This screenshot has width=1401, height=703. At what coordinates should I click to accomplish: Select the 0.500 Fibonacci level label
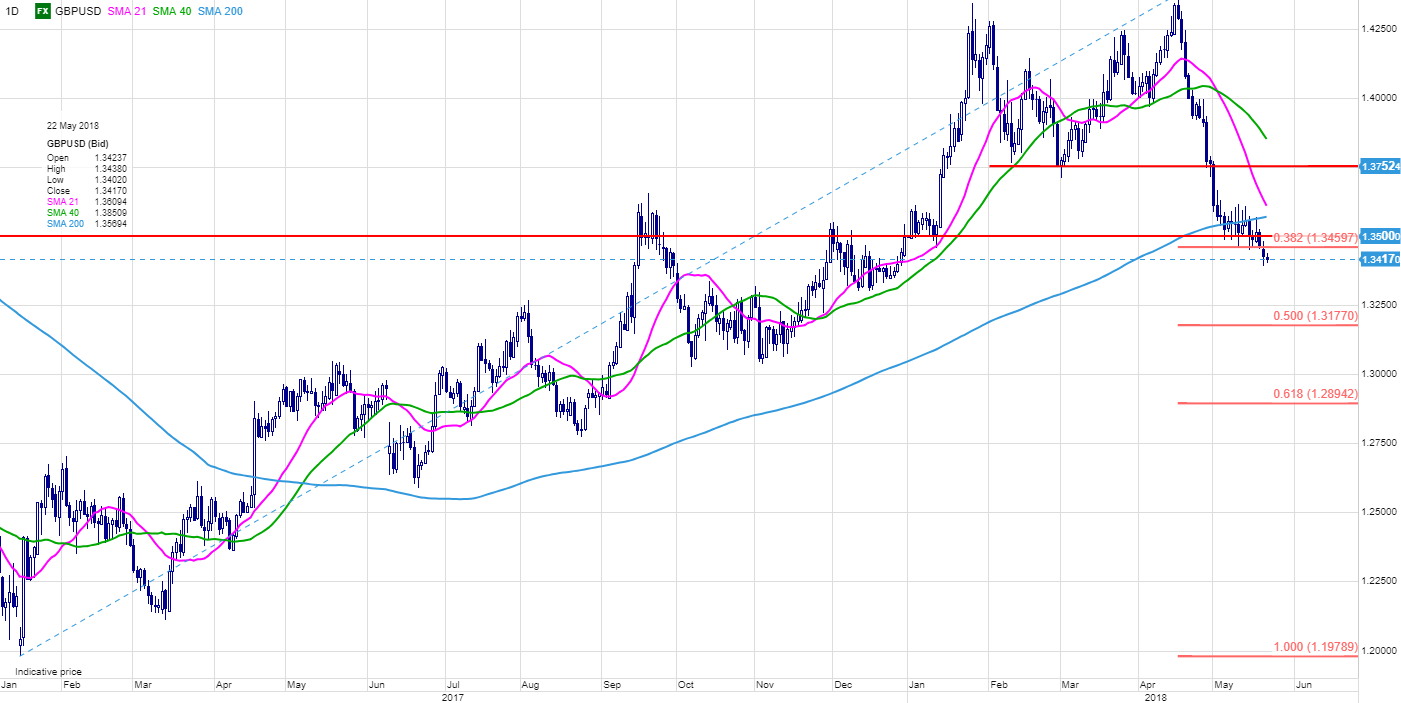[1314, 316]
